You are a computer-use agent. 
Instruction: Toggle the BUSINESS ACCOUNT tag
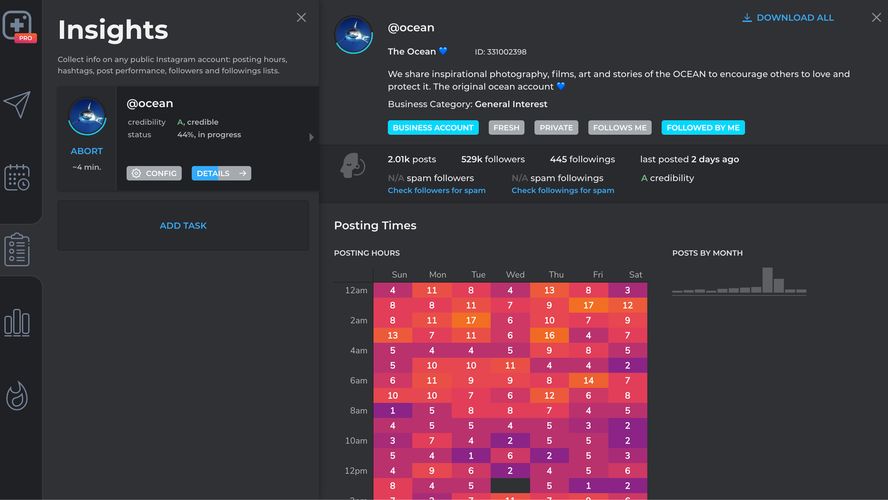[x=433, y=128]
